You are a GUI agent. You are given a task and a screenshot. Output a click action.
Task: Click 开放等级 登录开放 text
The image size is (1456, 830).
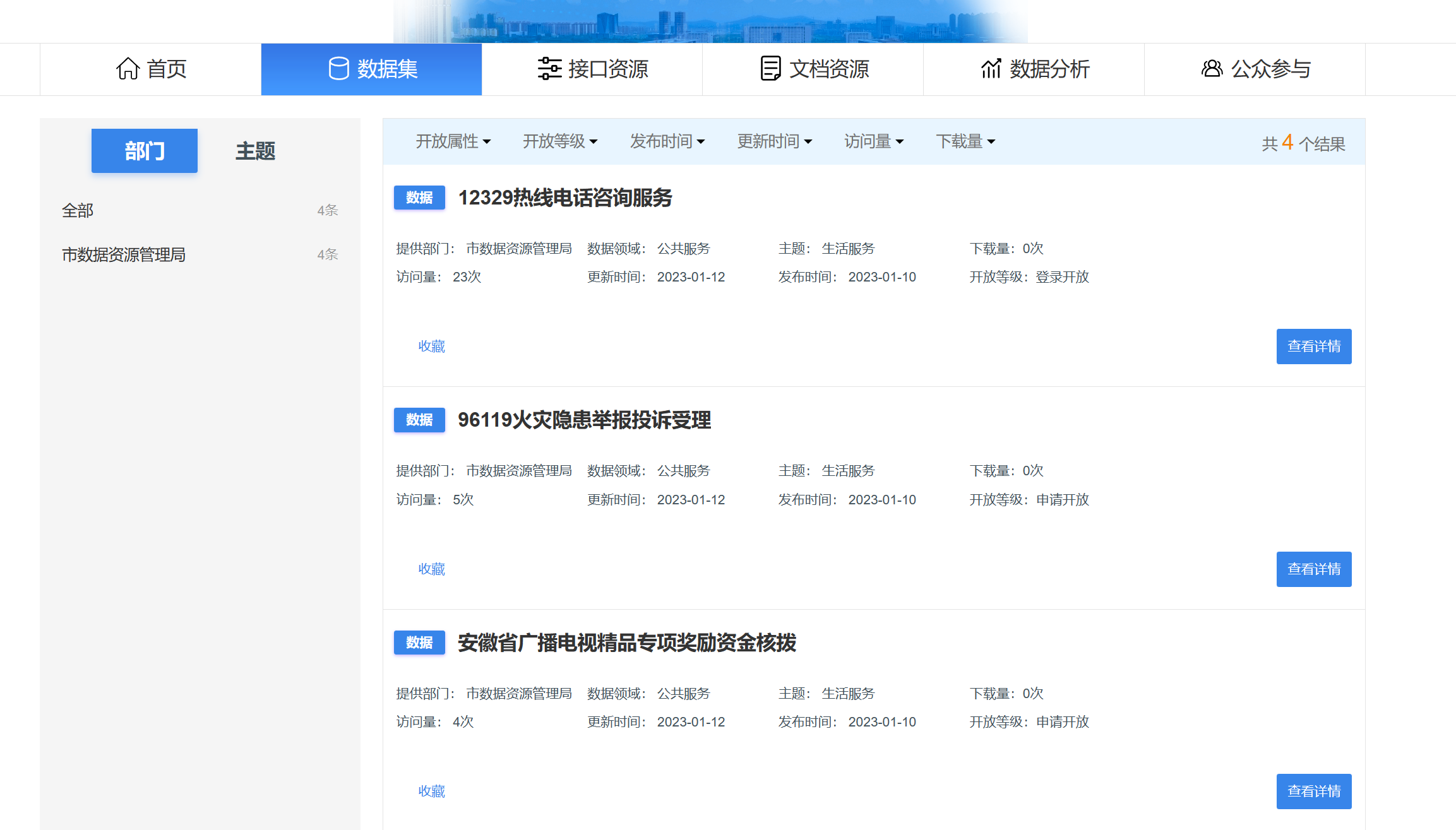[1029, 277]
